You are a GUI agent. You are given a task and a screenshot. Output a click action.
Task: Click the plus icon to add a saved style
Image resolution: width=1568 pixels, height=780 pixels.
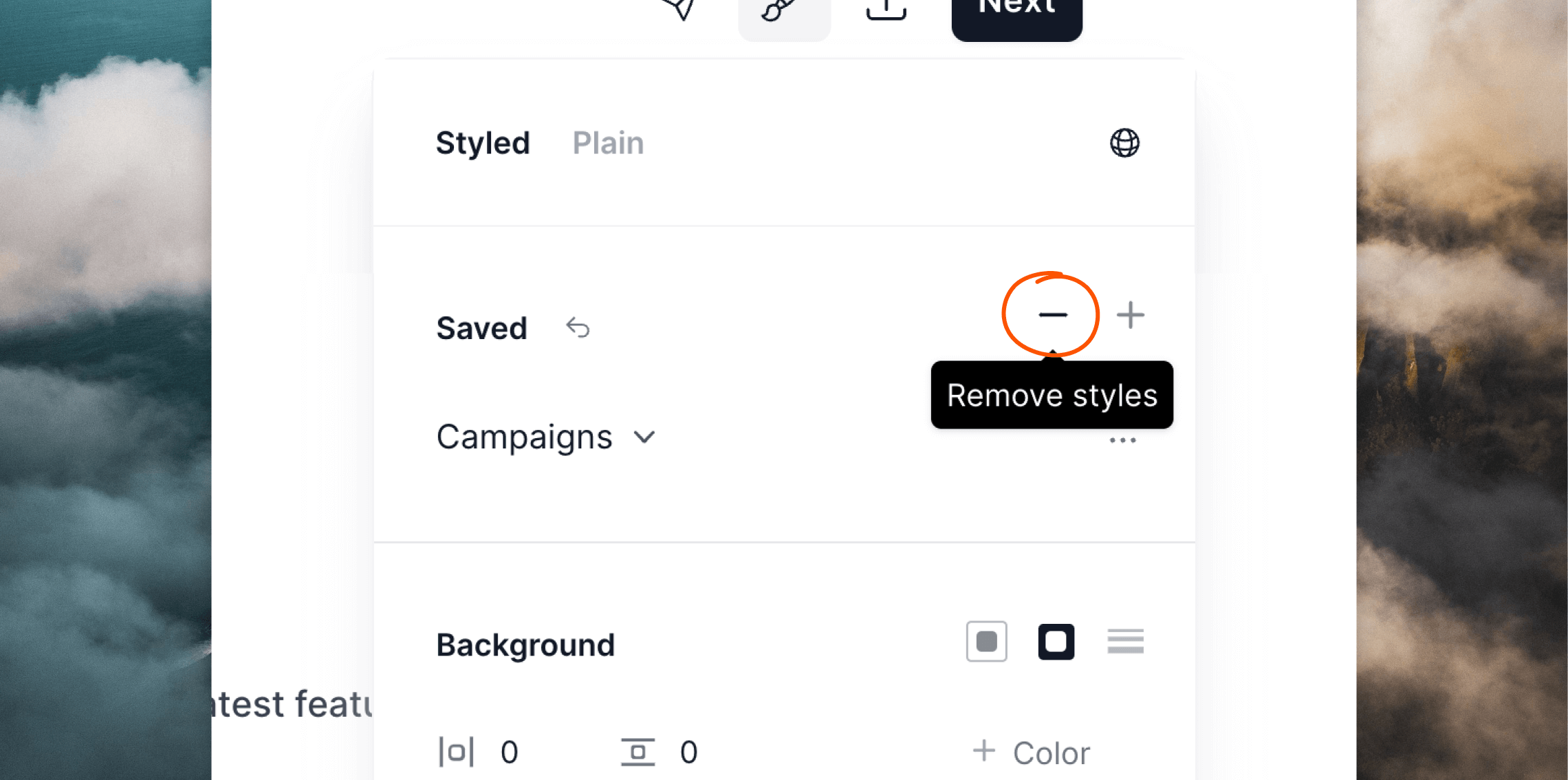[1130, 315]
